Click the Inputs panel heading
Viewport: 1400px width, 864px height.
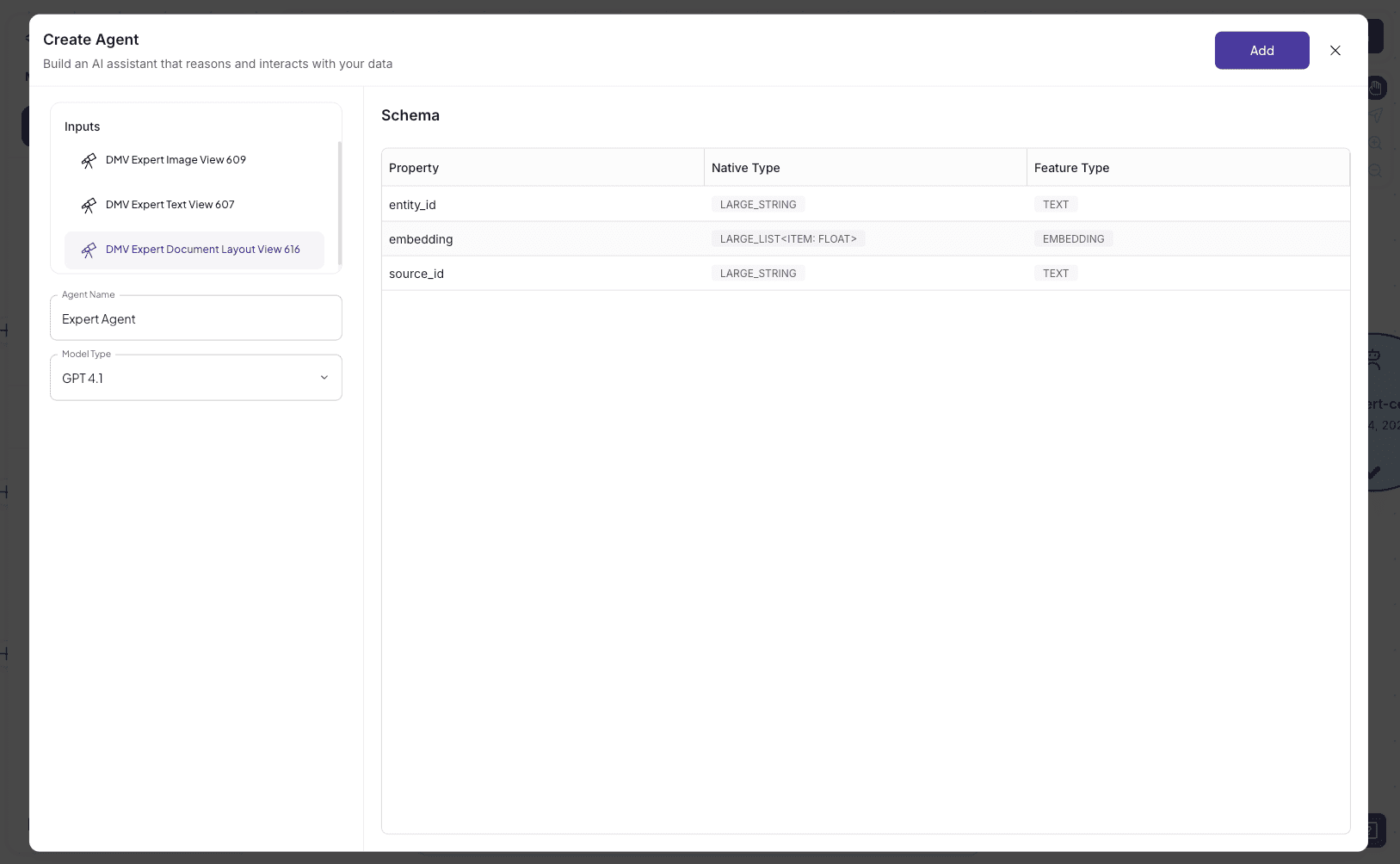point(82,127)
